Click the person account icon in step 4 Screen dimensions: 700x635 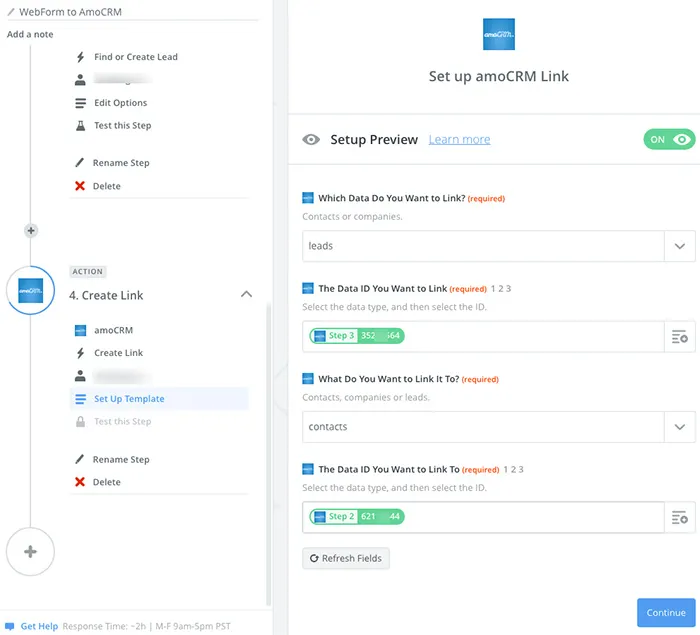80,376
